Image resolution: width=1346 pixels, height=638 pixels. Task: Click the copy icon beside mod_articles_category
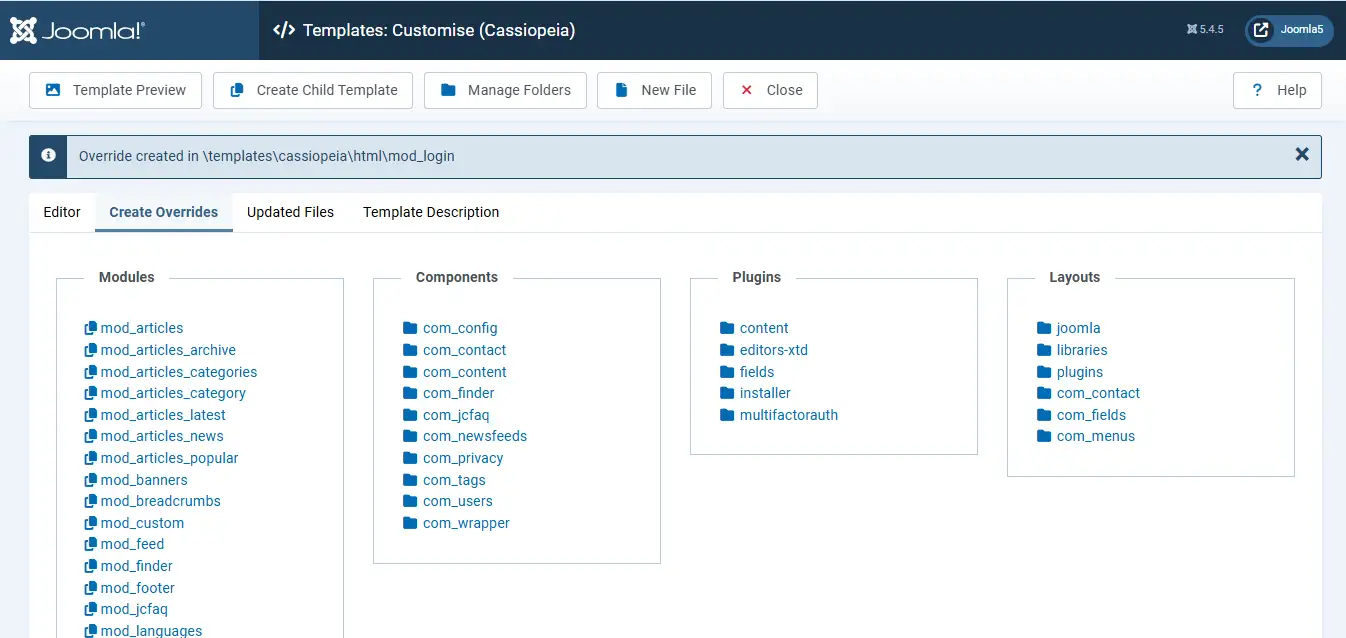point(91,393)
